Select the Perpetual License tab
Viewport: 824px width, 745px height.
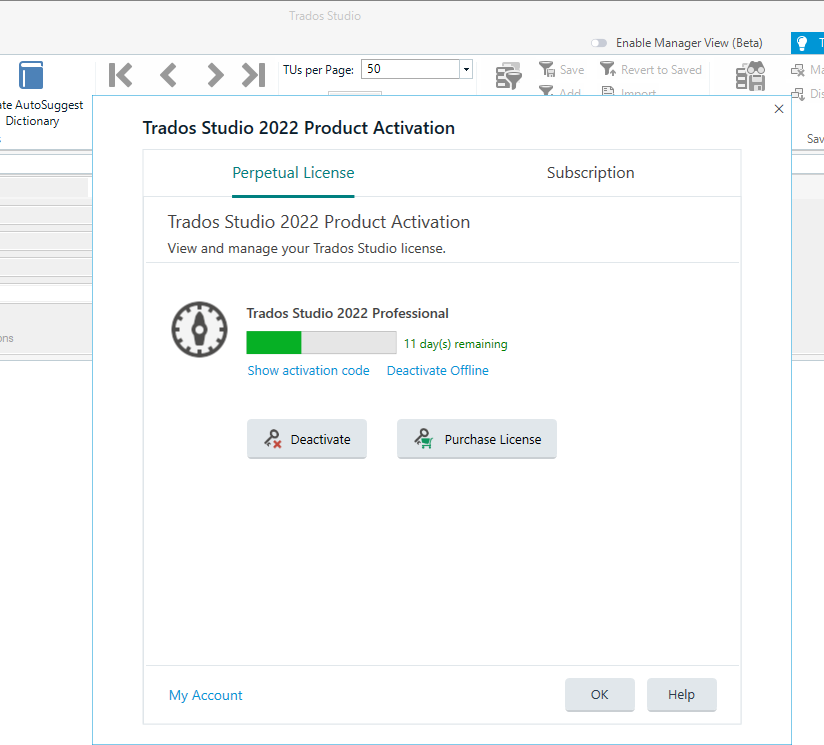pos(293,172)
